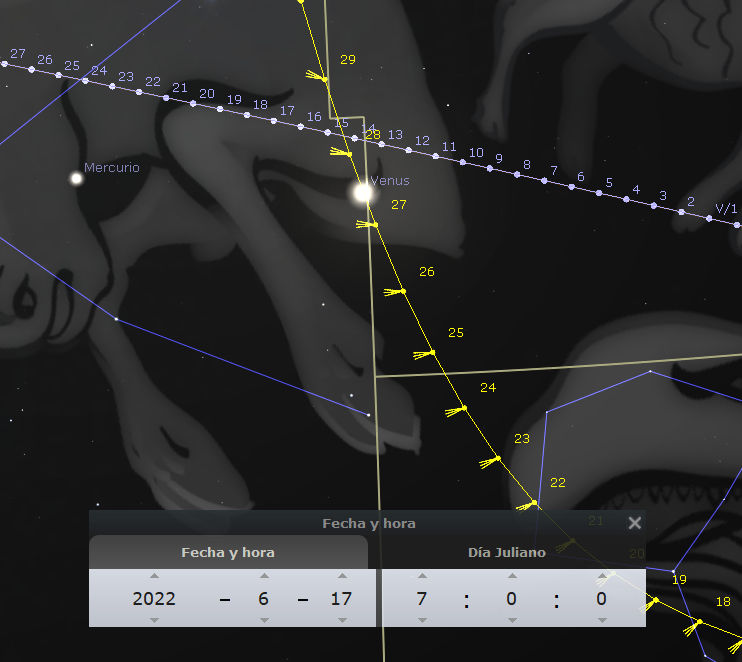Select the seconds field
The image size is (742, 662).
click(601, 599)
